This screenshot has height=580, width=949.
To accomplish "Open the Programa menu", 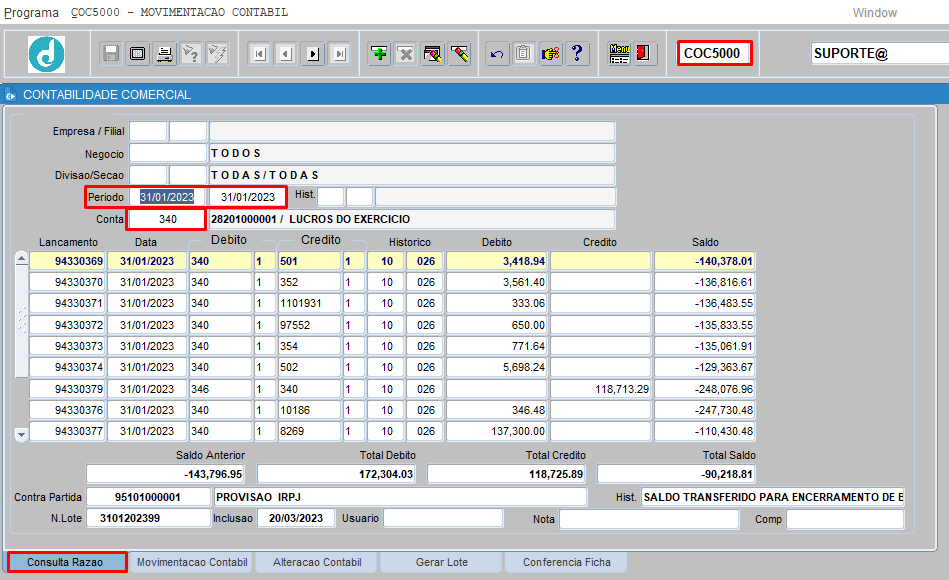I will click(31, 13).
